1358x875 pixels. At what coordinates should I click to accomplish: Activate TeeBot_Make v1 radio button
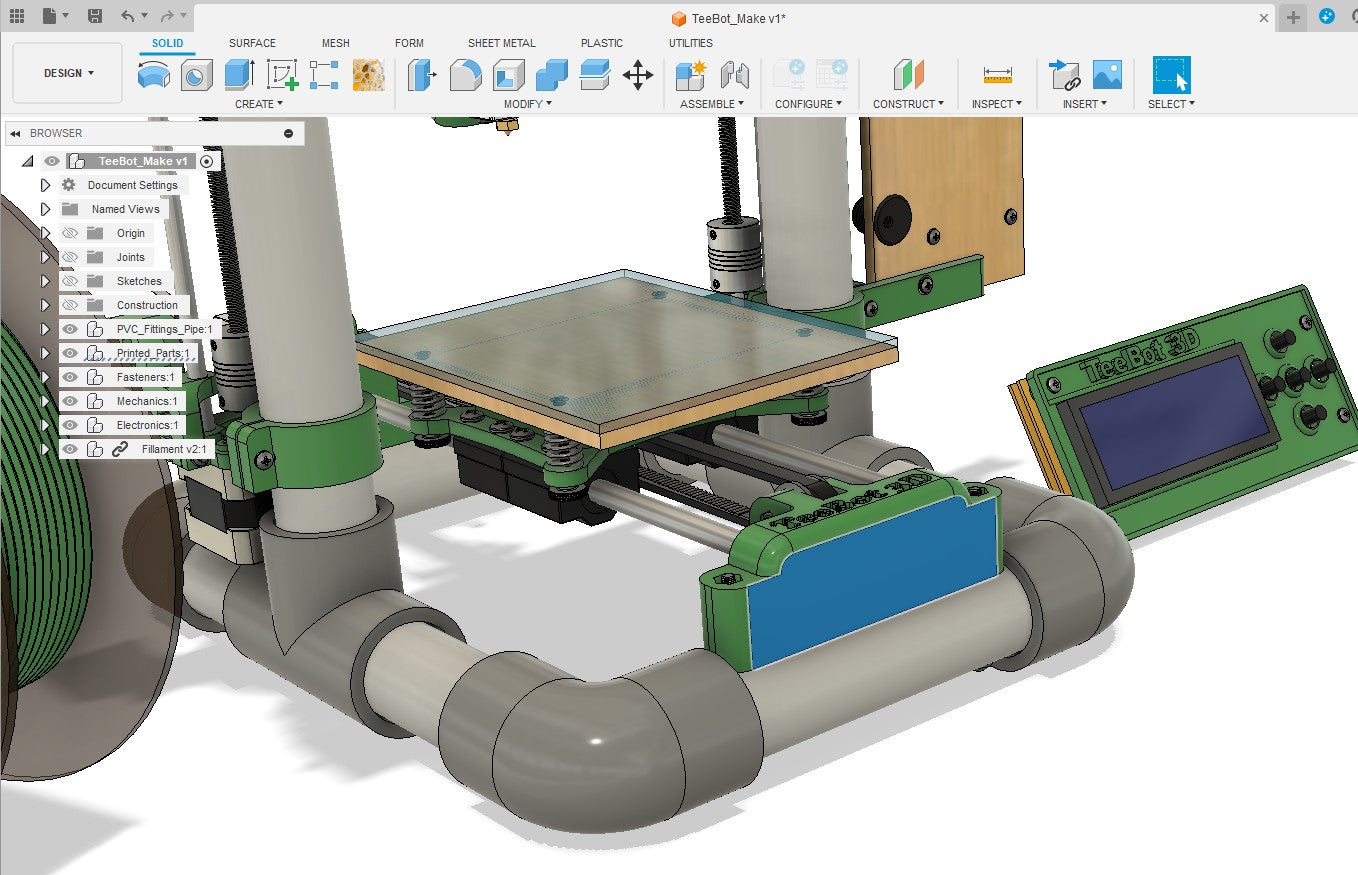tap(207, 161)
